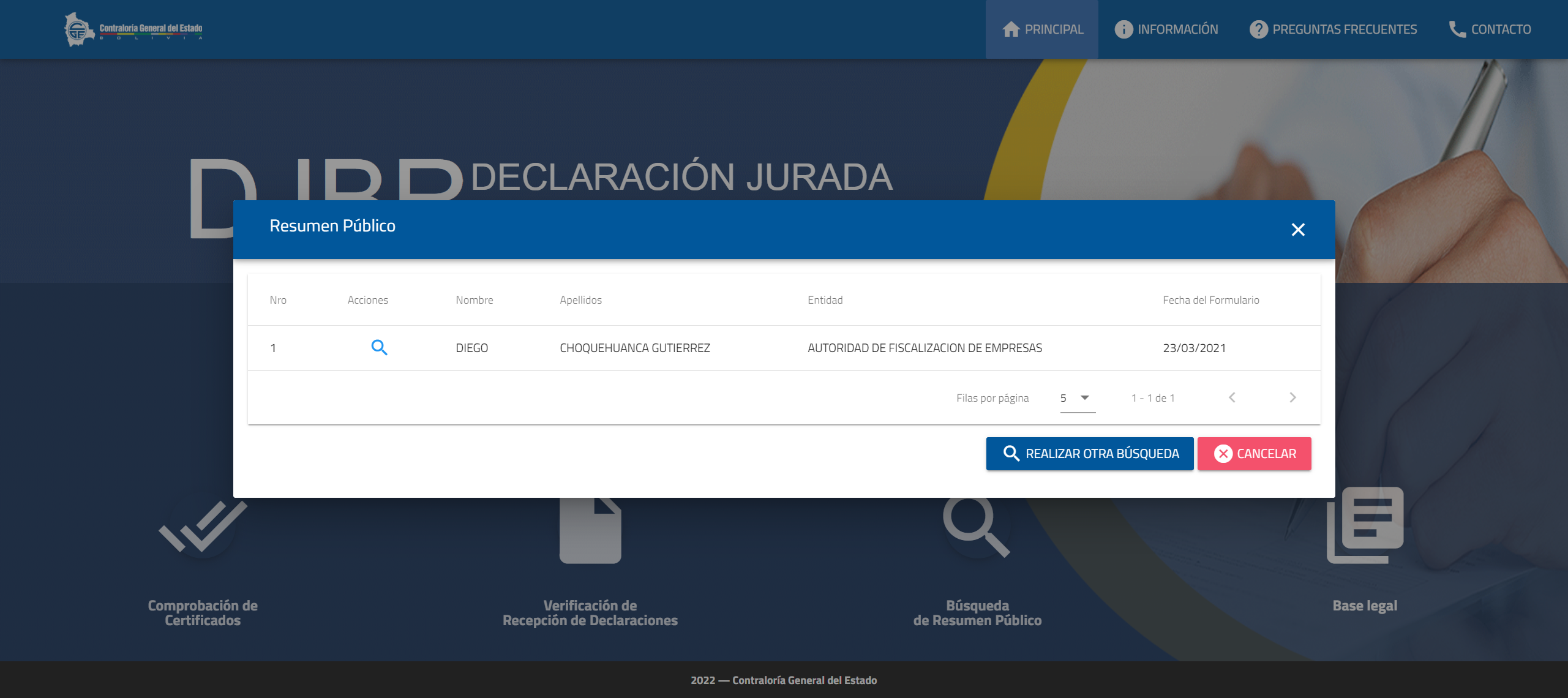Open the CONTACTO menu item
1568x698 pixels.
coord(1490,29)
